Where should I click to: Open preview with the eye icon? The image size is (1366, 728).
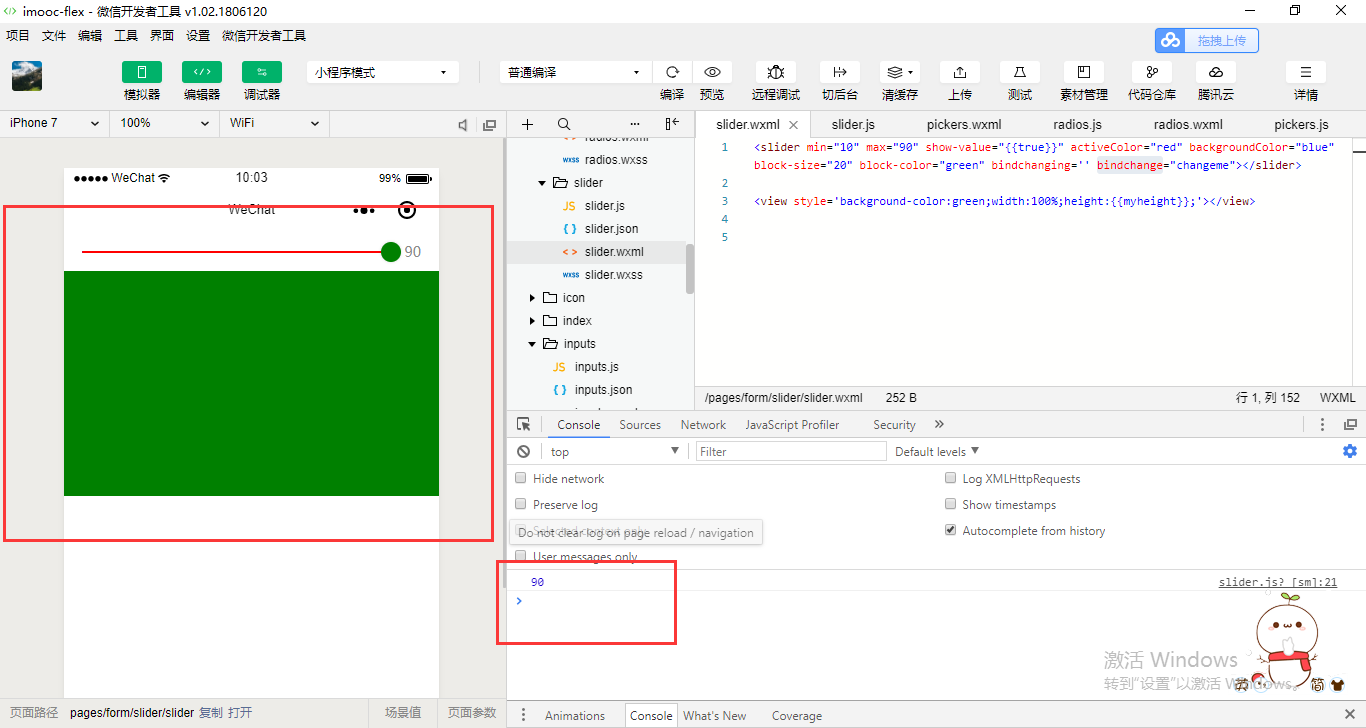click(x=712, y=72)
